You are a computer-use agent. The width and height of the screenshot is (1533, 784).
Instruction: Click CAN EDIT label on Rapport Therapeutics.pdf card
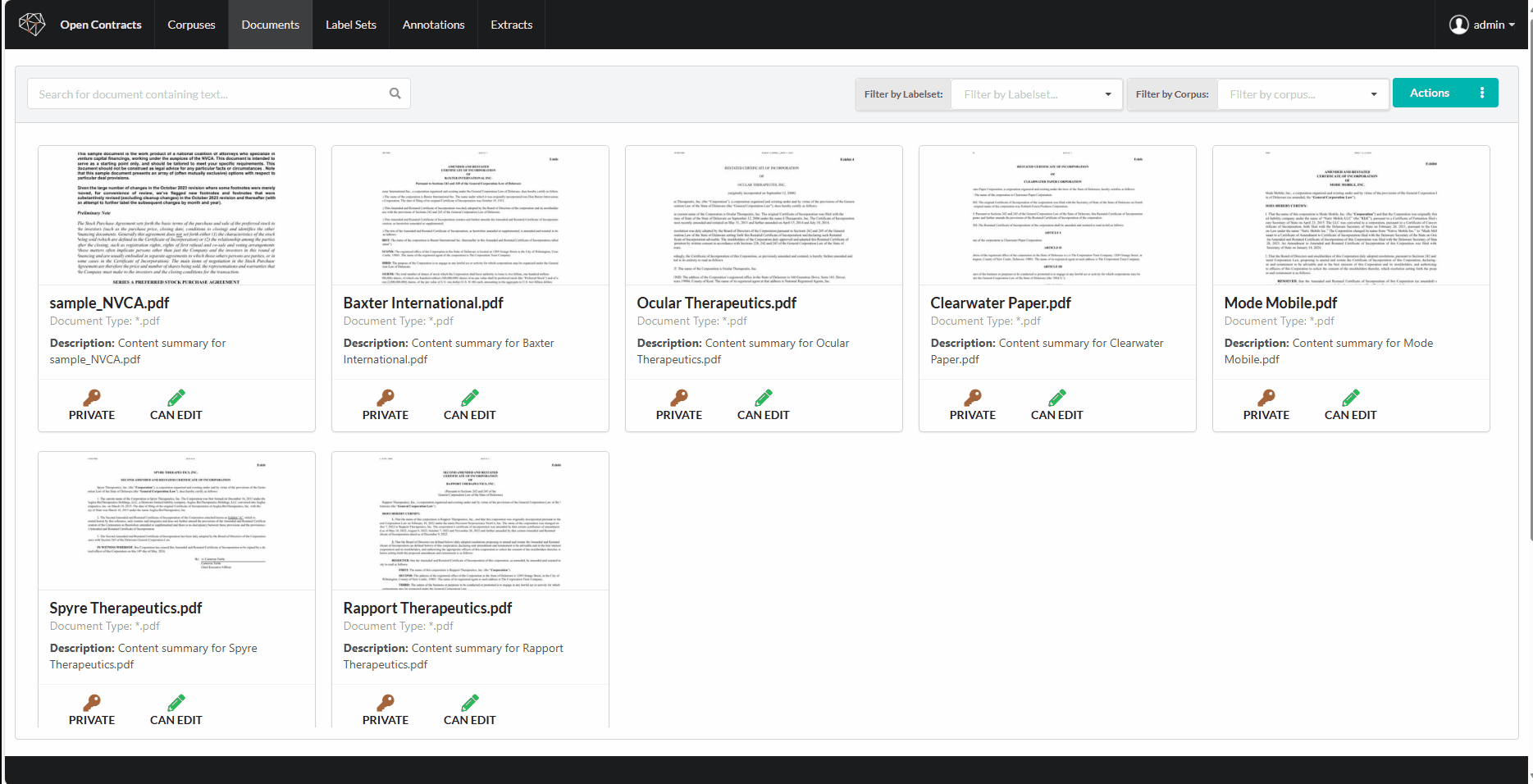[470, 720]
